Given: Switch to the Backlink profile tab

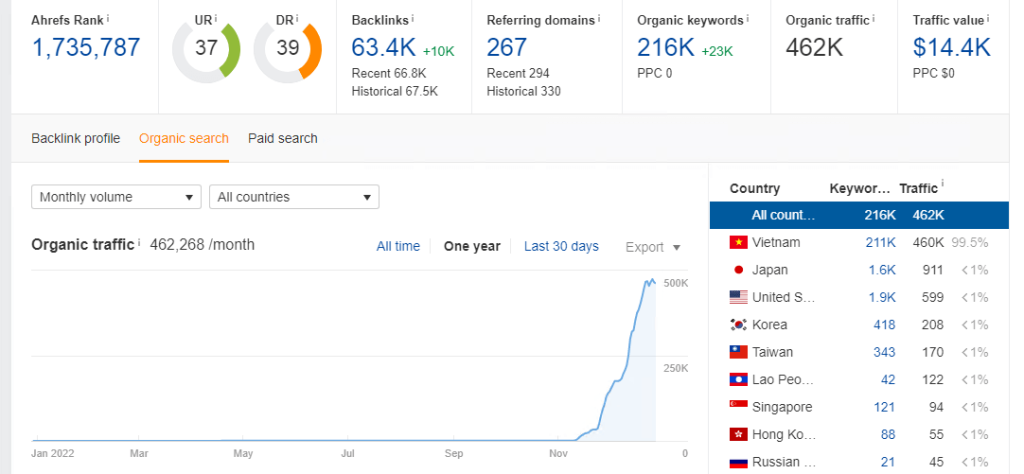Looking at the screenshot, I should [x=76, y=138].
